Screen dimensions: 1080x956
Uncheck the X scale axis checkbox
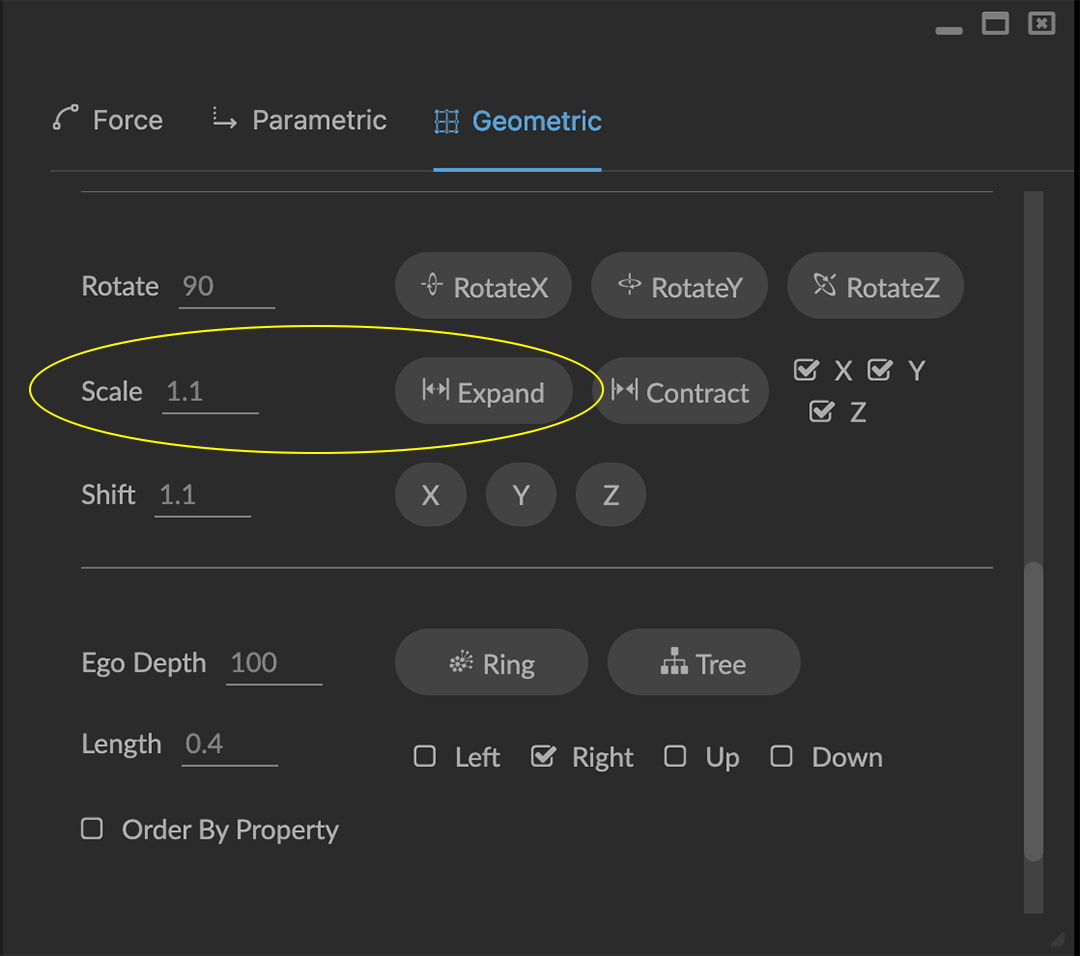tap(805, 370)
